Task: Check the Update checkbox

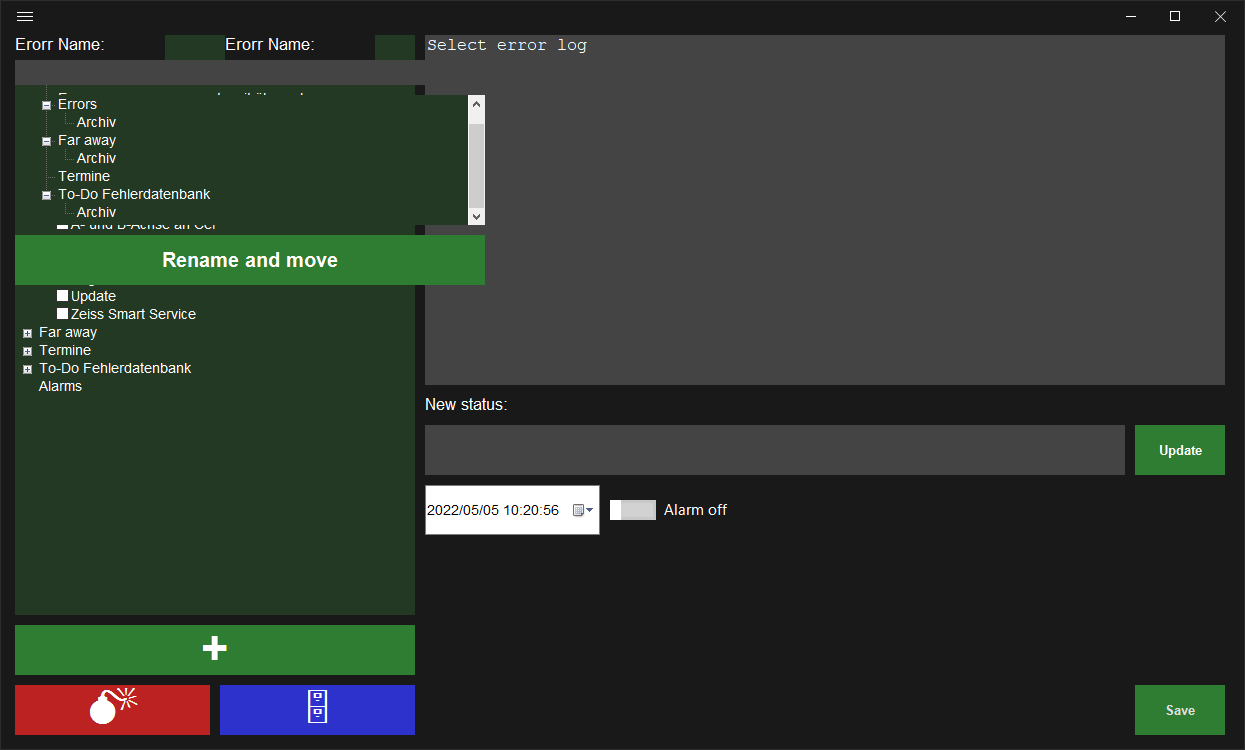Action: point(63,296)
